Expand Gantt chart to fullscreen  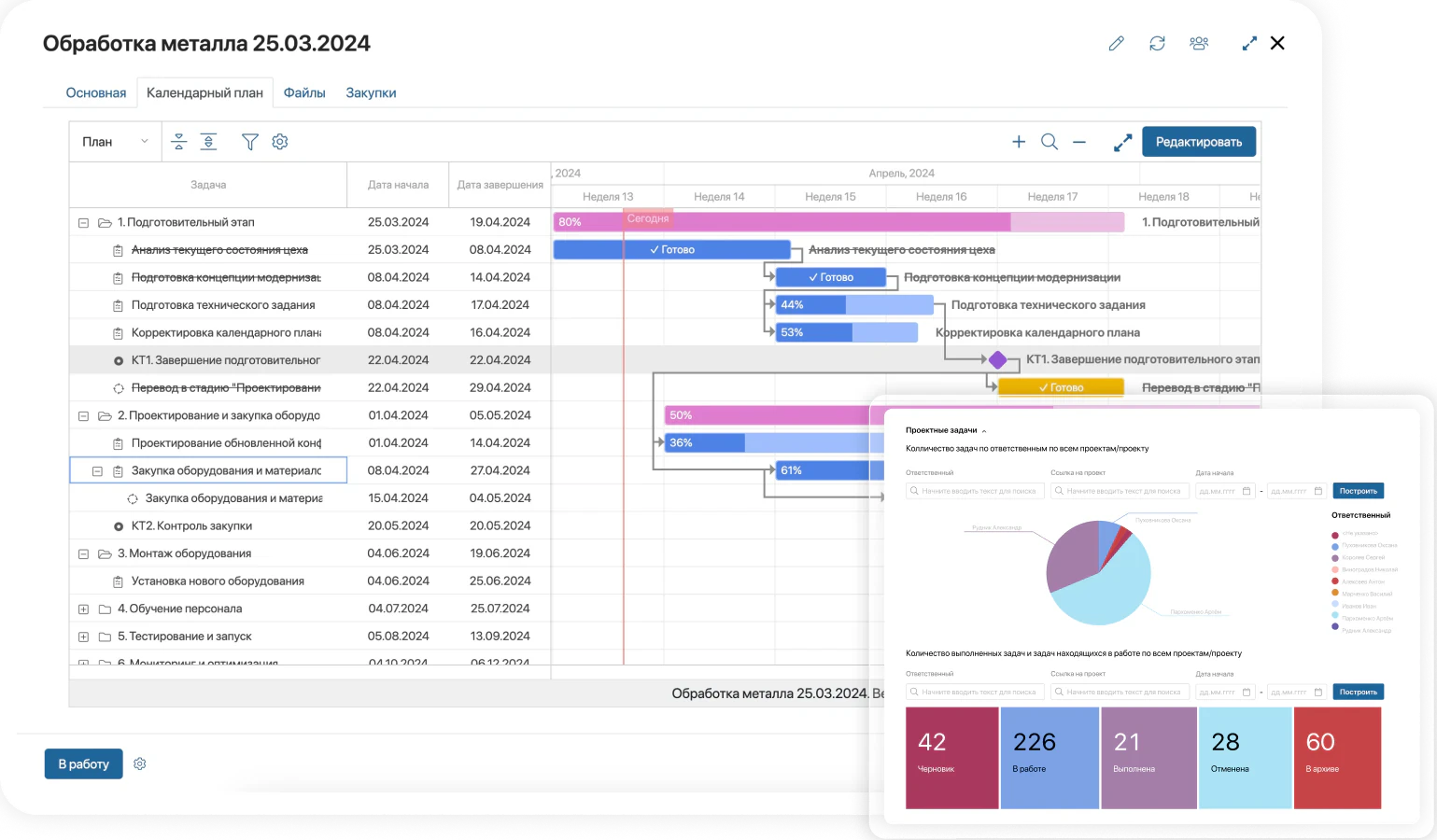(1123, 142)
